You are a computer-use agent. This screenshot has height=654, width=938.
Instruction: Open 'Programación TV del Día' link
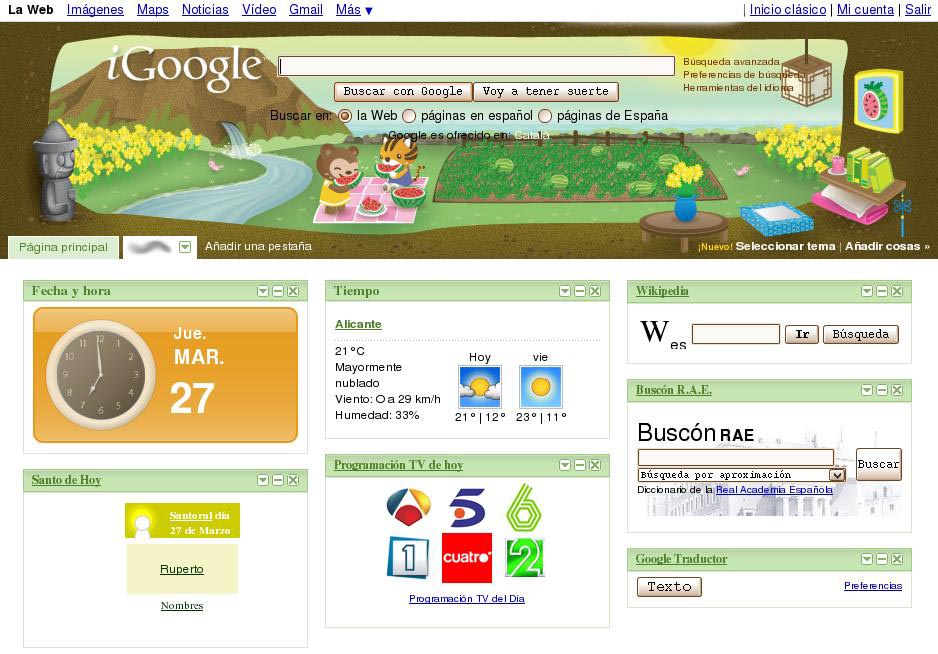(x=467, y=598)
